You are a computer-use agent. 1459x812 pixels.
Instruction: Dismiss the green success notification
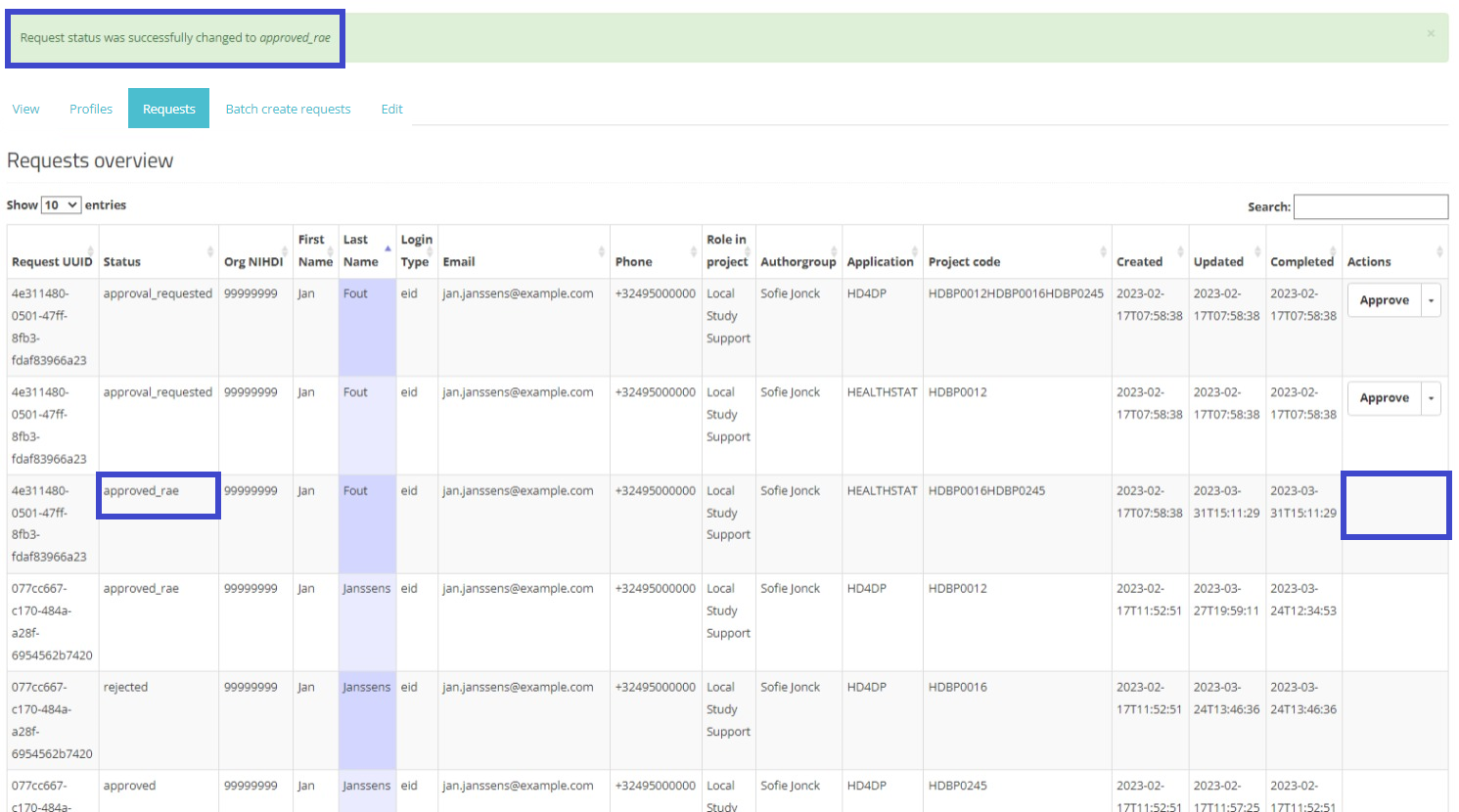1430,34
